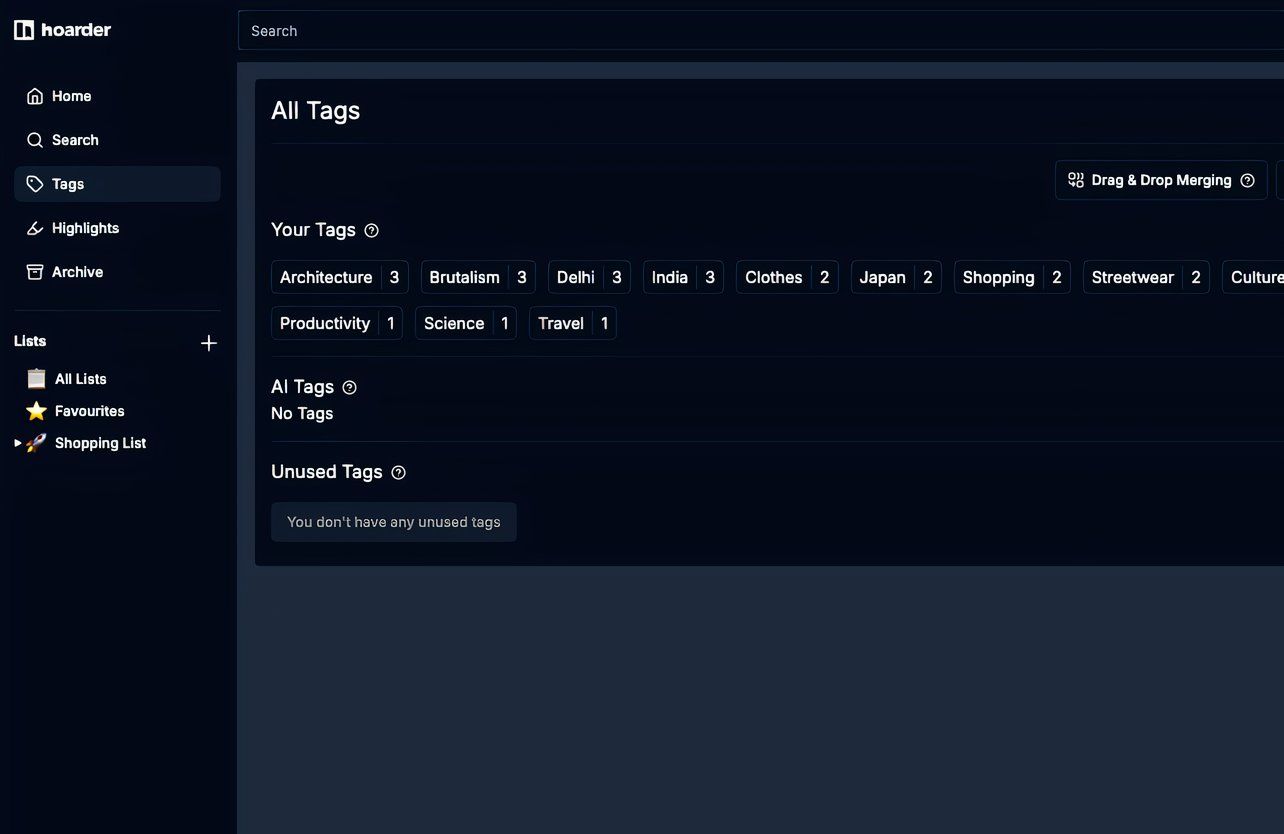Add a new list with plus icon
This screenshot has width=1284, height=834.
click(209, 343)
